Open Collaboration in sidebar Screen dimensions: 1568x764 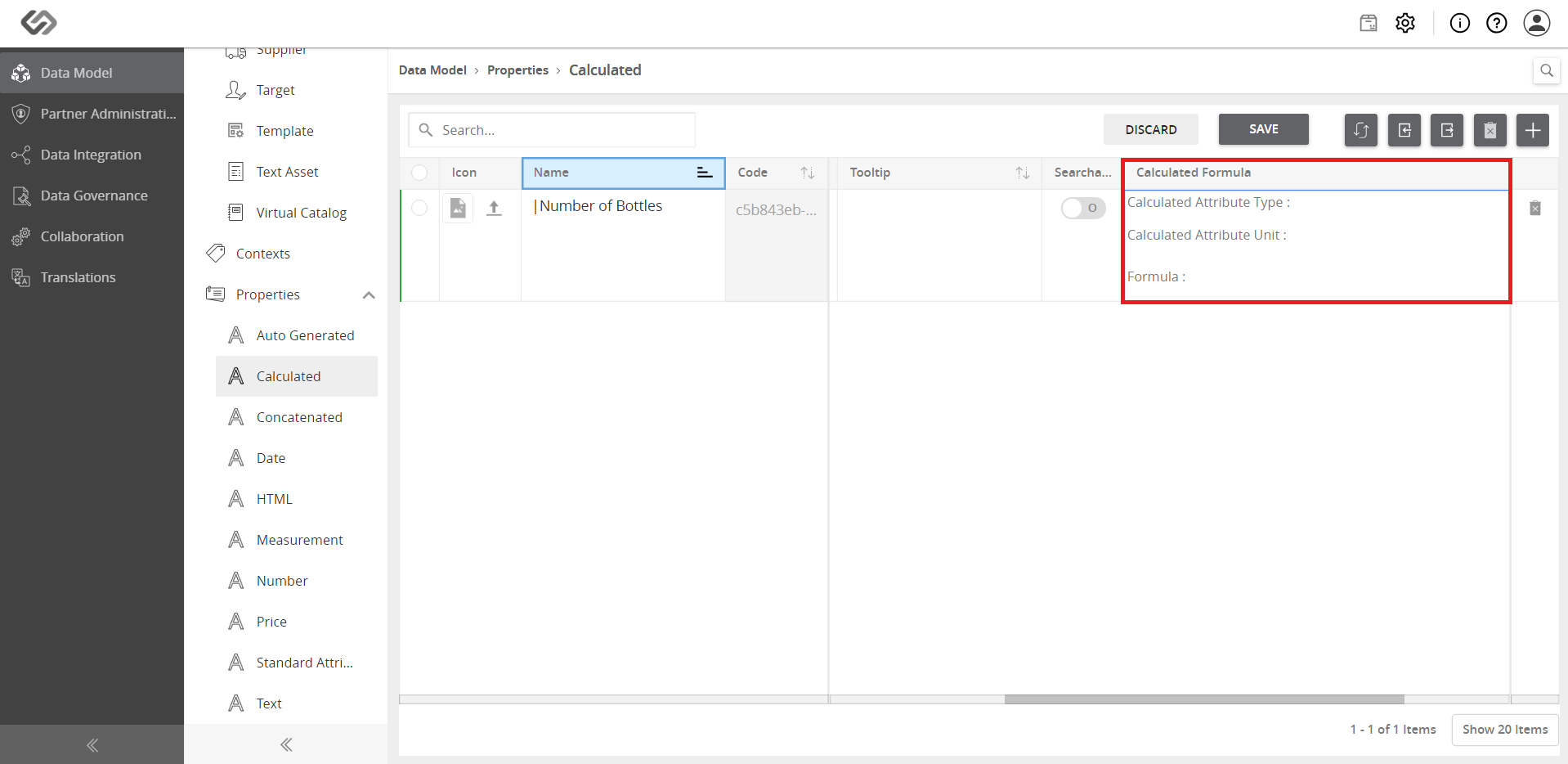click(x=92, y=236)
